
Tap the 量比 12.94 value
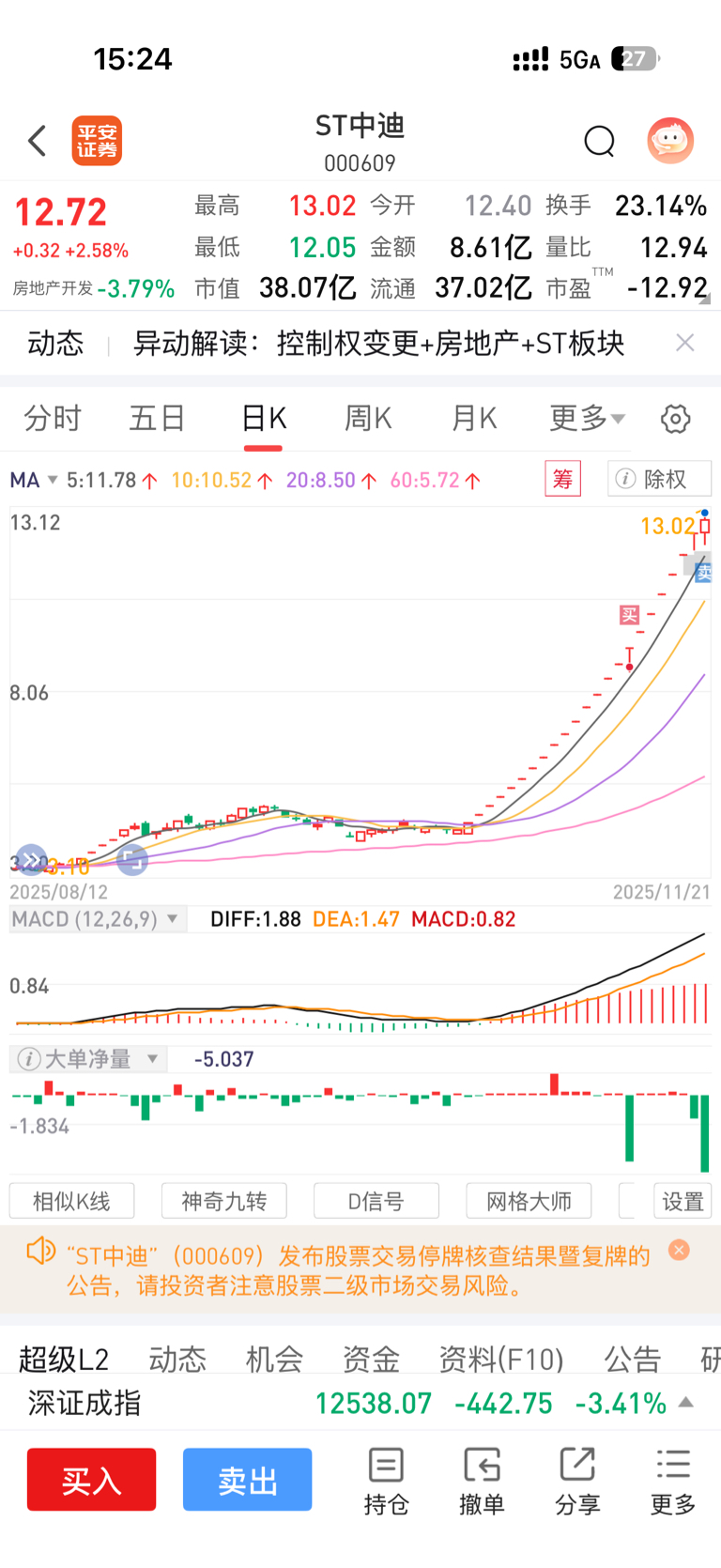click(x=673, y=247)
